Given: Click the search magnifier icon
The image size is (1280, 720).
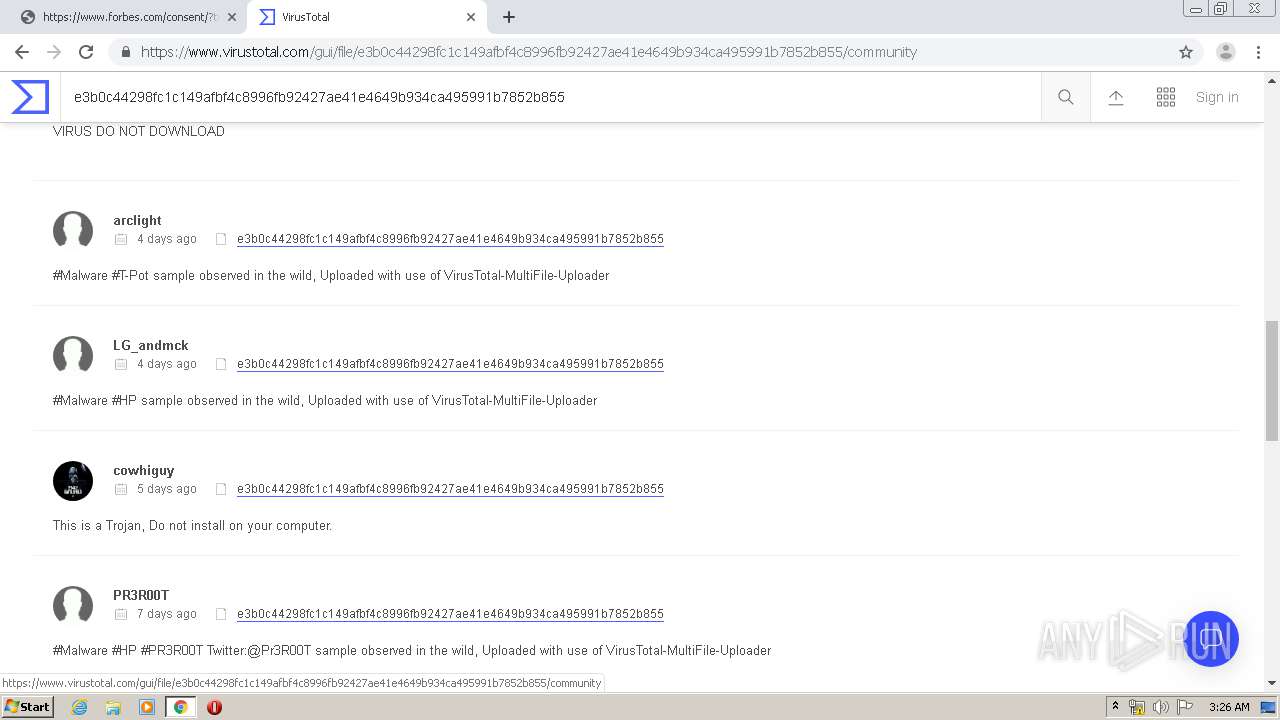Looking at the screenshot, I should [1066, 97].
